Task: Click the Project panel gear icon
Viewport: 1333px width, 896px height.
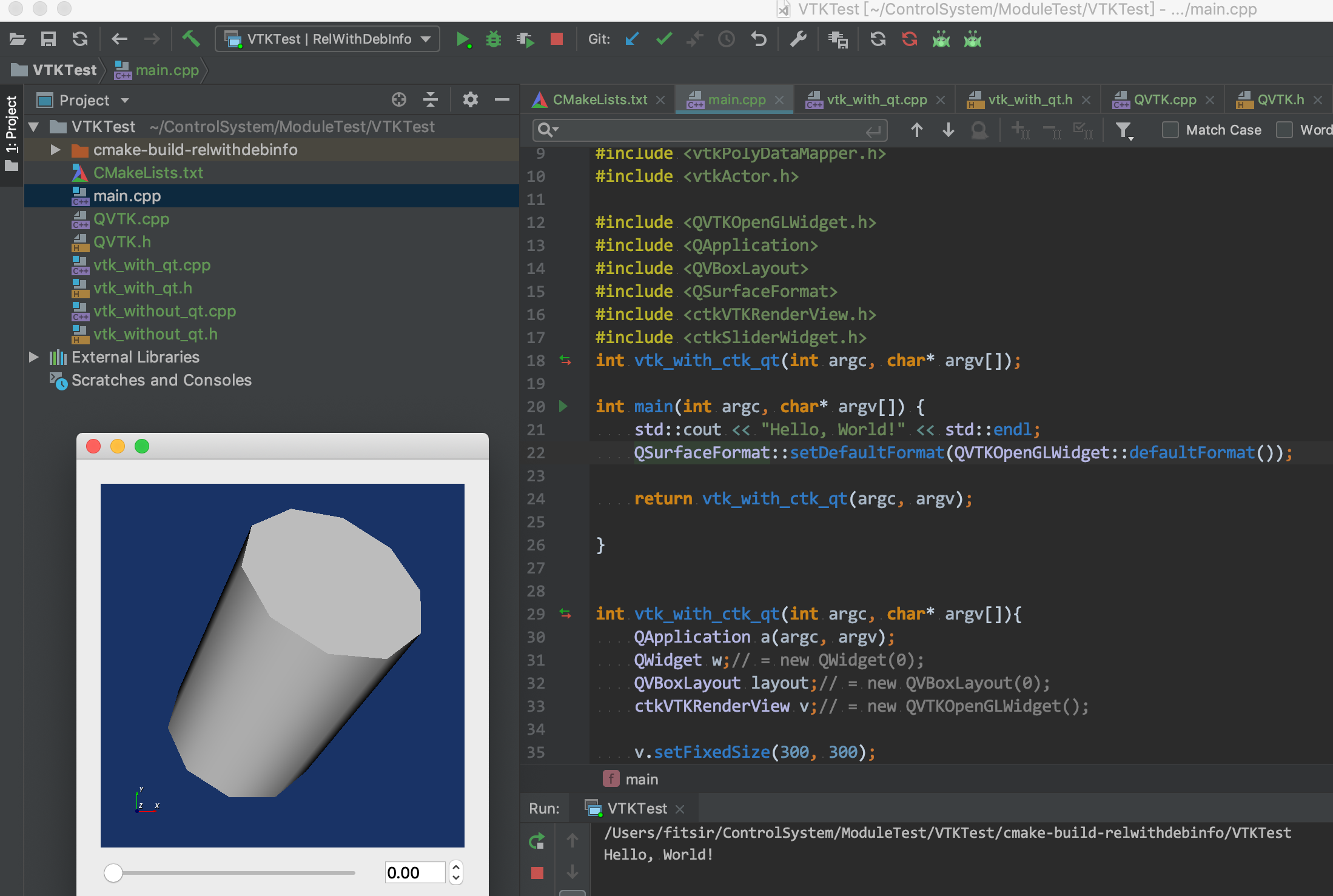Action: tap(470, 99)
